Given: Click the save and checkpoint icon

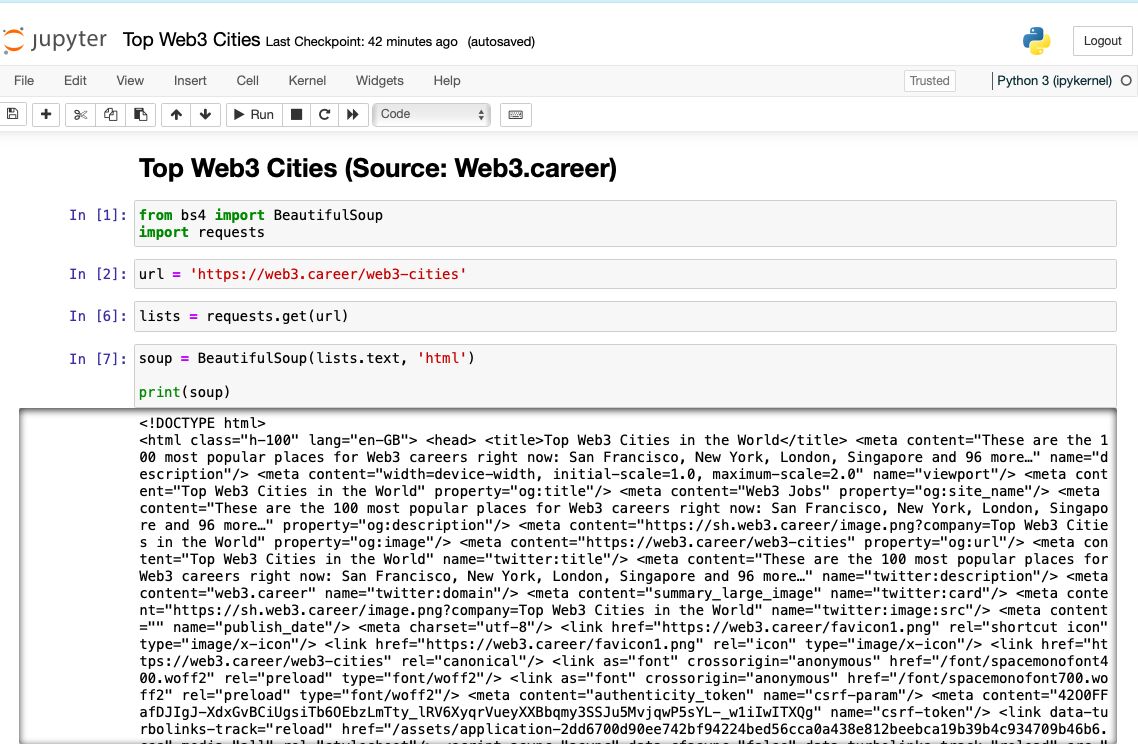Looking at the screenshot, I should tap(13, 114).
